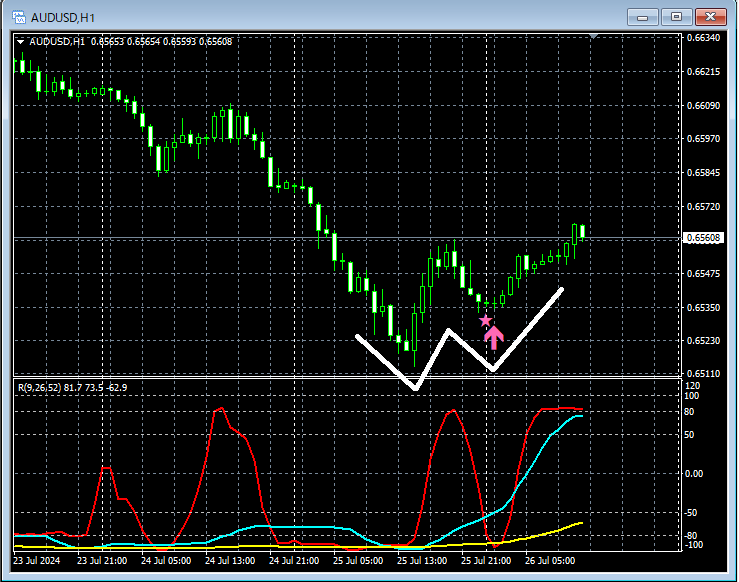Click the 0.65720 price scale label

pos(704,206)
